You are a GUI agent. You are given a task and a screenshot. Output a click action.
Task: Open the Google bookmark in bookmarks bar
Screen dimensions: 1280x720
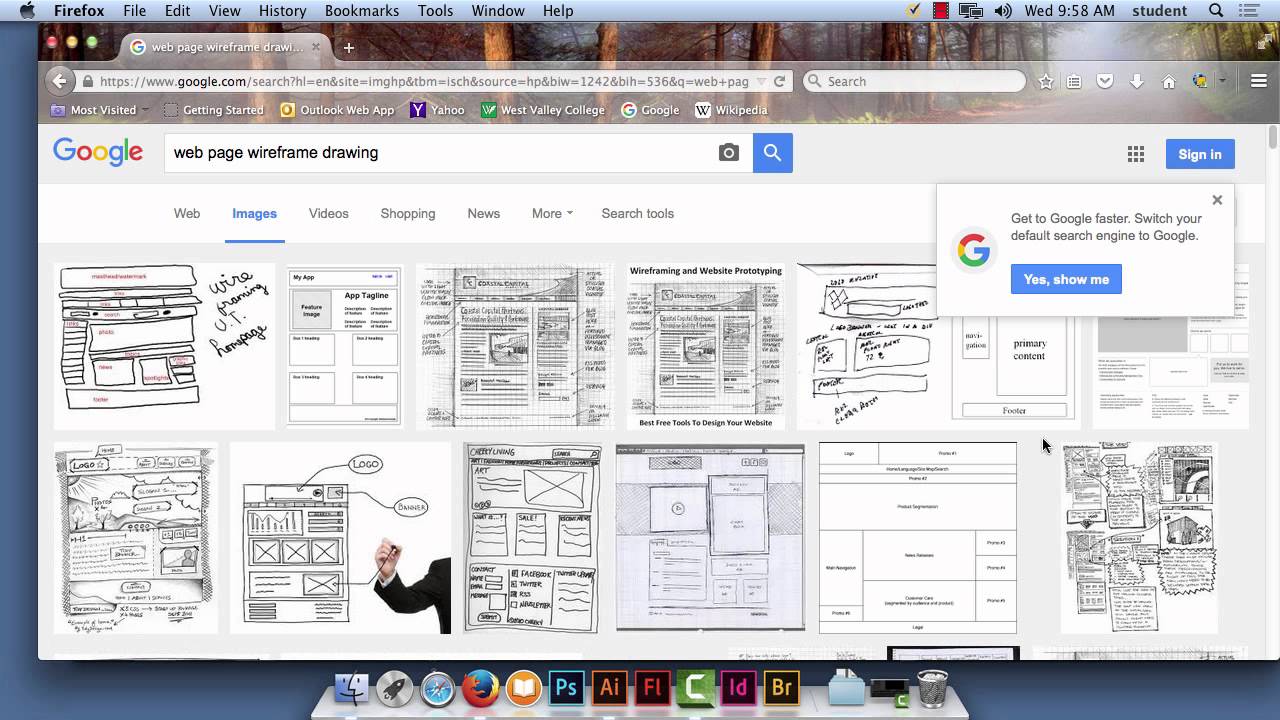(x=650, y=110)
